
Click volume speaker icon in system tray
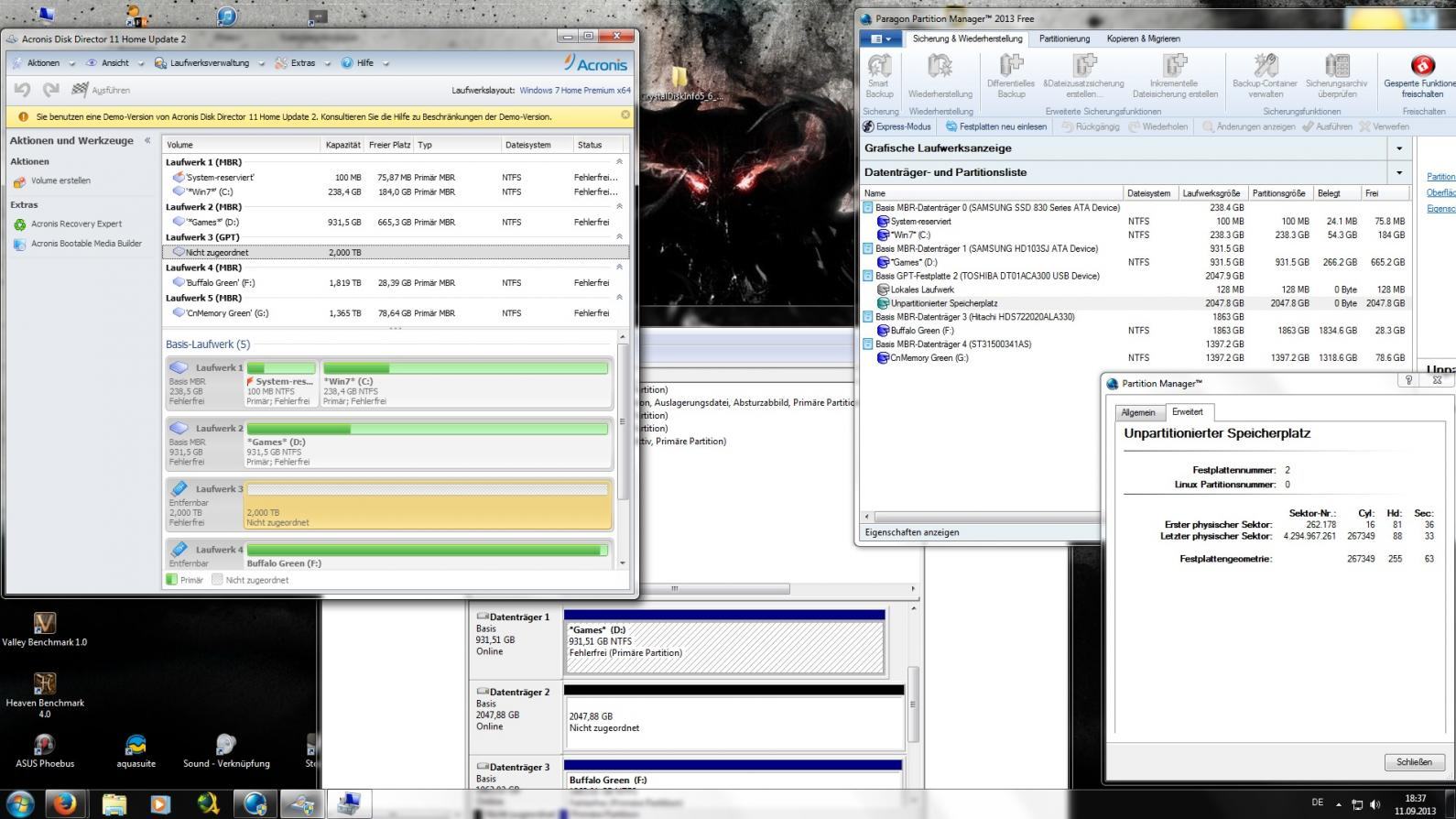pos(1375,804)
